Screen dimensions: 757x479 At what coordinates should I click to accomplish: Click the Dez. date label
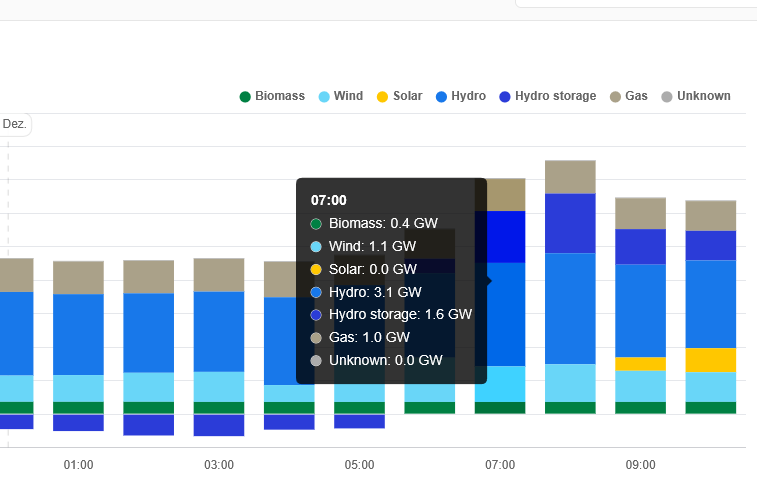click(14, 125)
